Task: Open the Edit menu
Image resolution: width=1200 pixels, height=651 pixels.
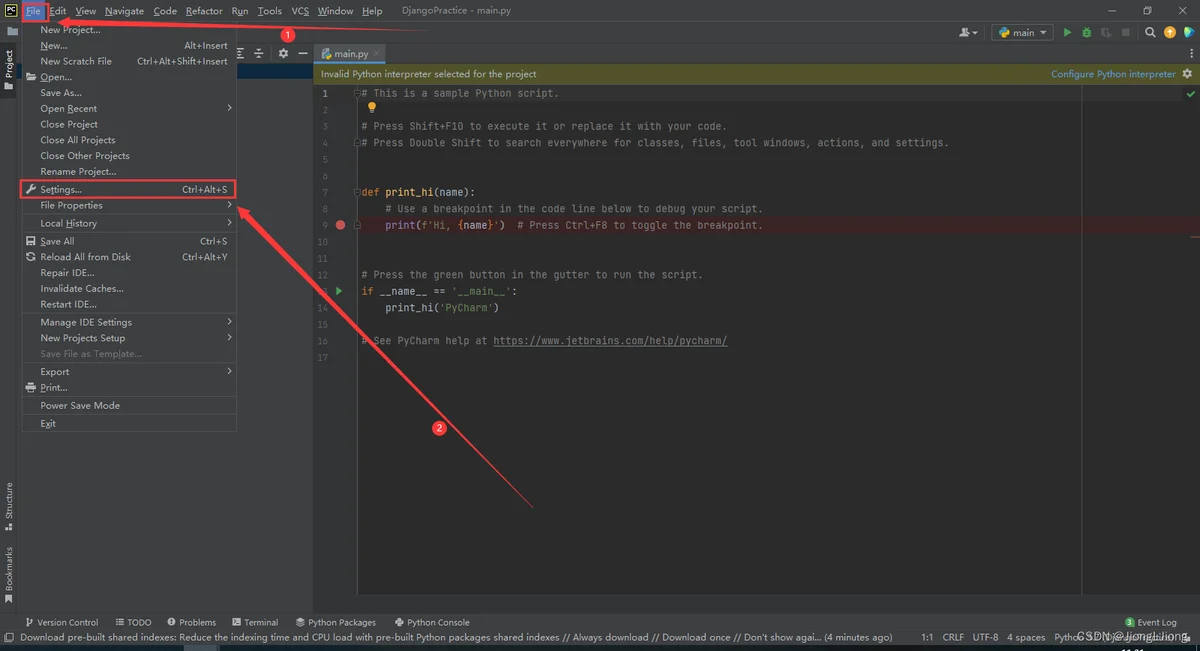Action: click(58, 11)
